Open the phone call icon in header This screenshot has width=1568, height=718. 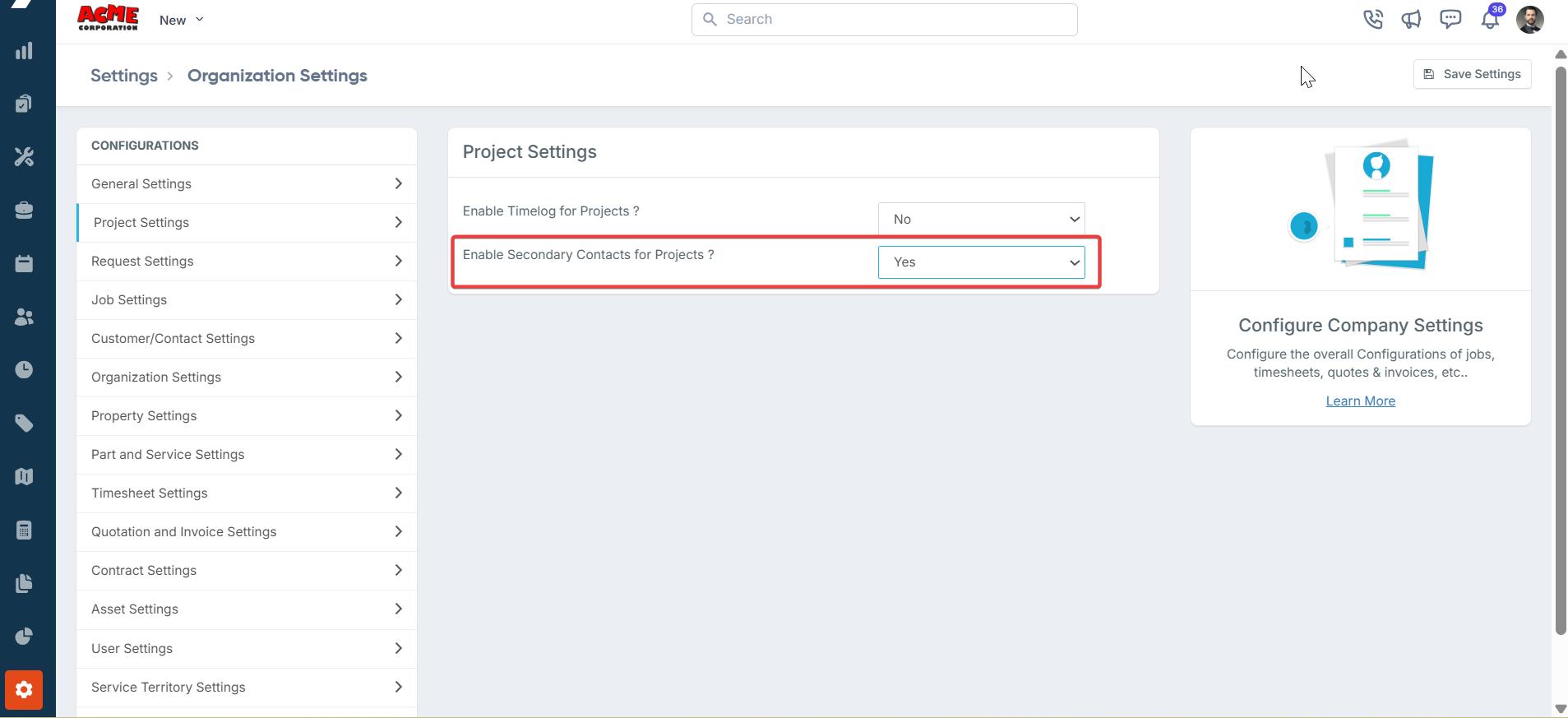pyautogui.click(x=1372, y=19)
